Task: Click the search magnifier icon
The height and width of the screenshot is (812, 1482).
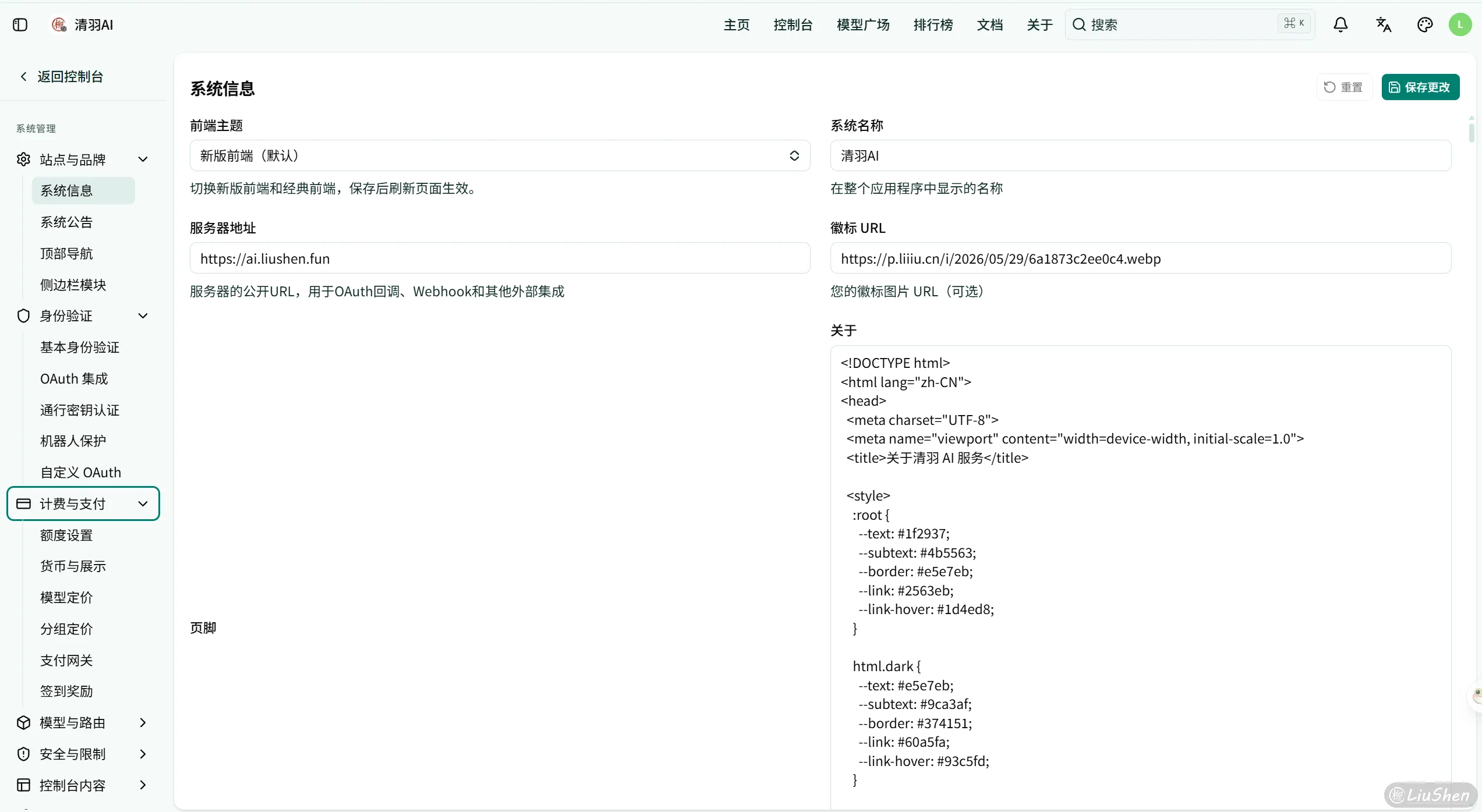Action: click(1079, 24)
